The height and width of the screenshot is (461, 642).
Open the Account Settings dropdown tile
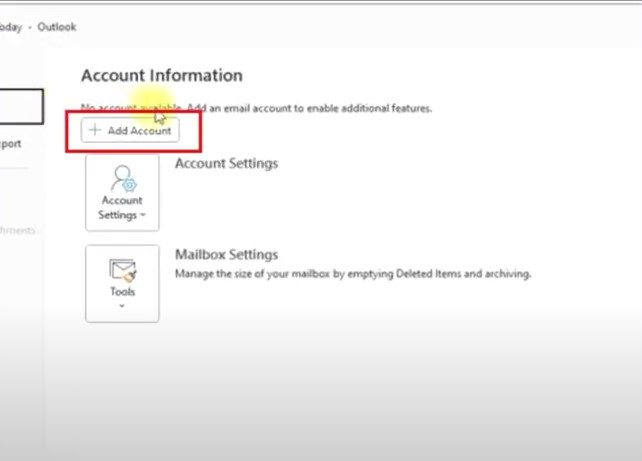point(122,193)
